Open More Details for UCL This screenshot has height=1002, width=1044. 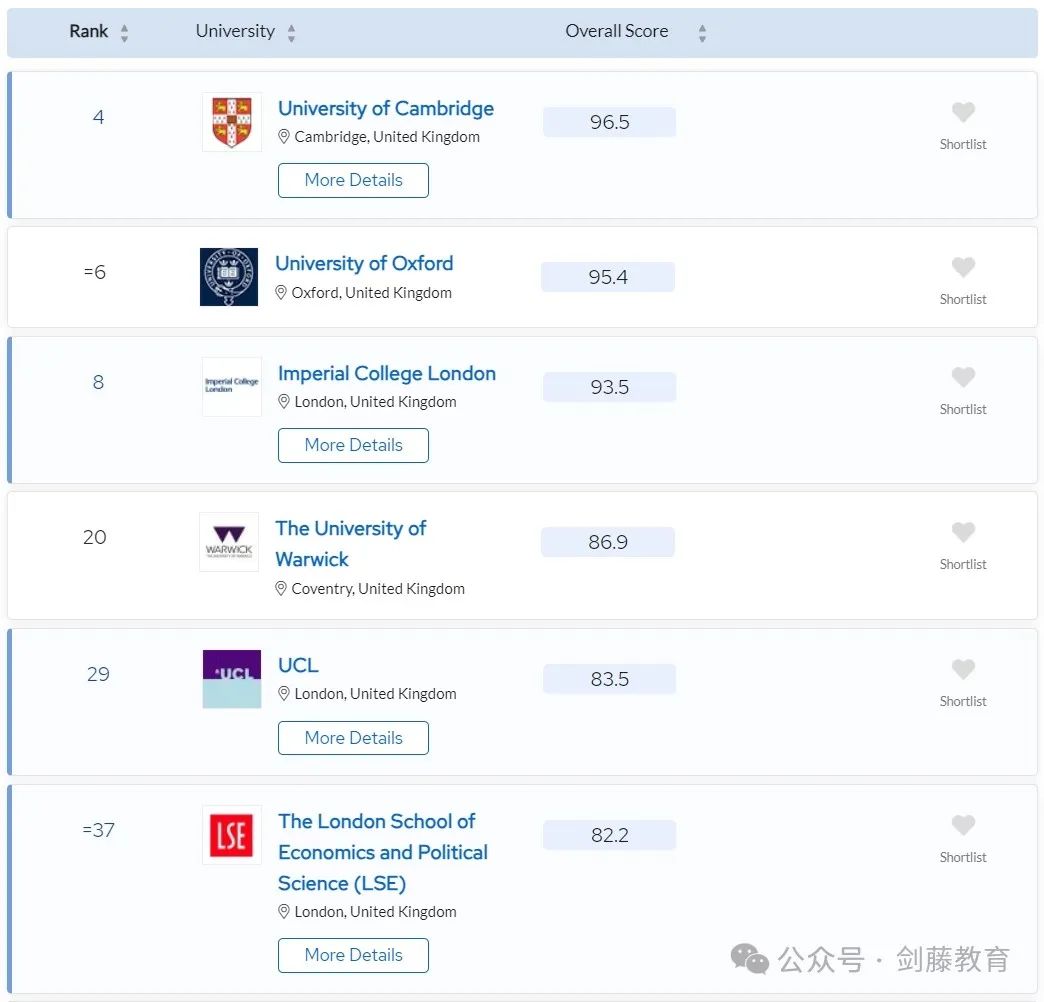354,738
